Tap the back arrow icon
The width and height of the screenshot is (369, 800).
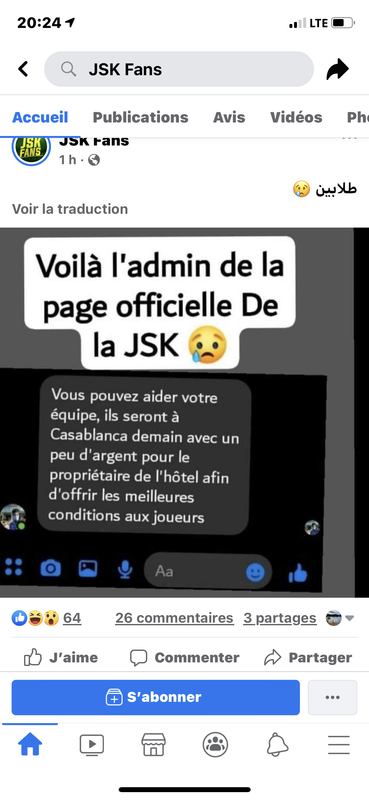(23, 69)
